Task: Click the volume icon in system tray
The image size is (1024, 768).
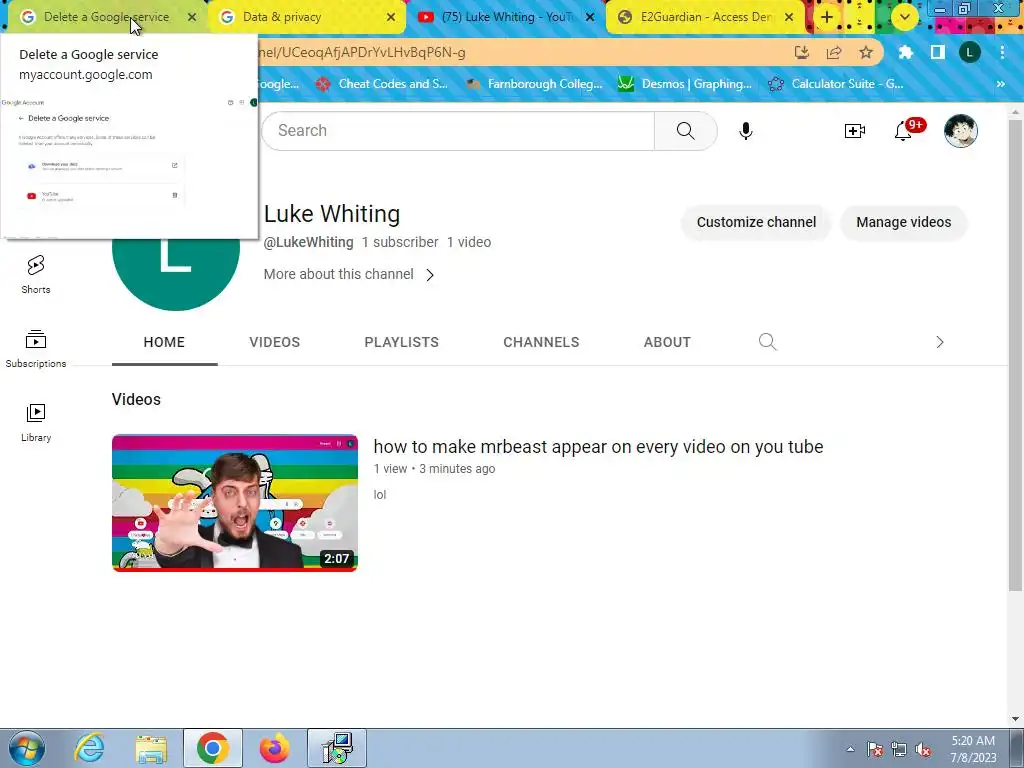Action: click(923, 750)
